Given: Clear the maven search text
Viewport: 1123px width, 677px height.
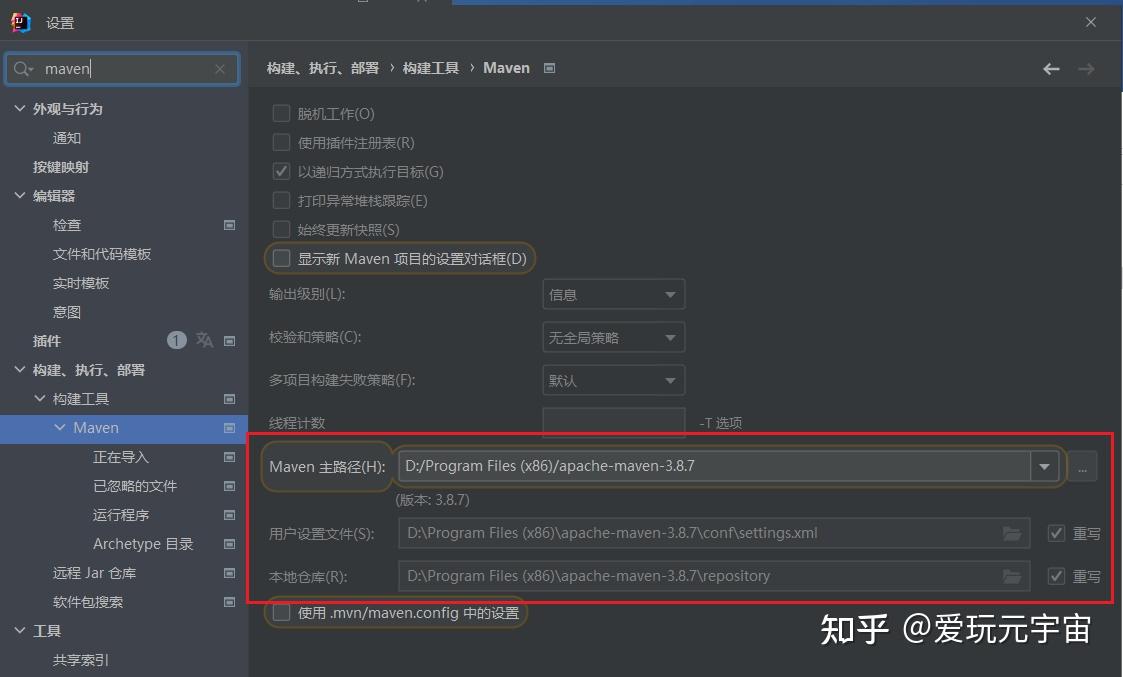Looking at the screenshot, I should tap(220, 69).
